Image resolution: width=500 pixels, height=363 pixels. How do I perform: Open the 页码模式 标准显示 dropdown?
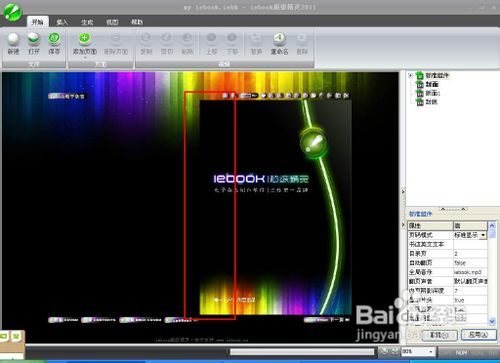[483, 235]
